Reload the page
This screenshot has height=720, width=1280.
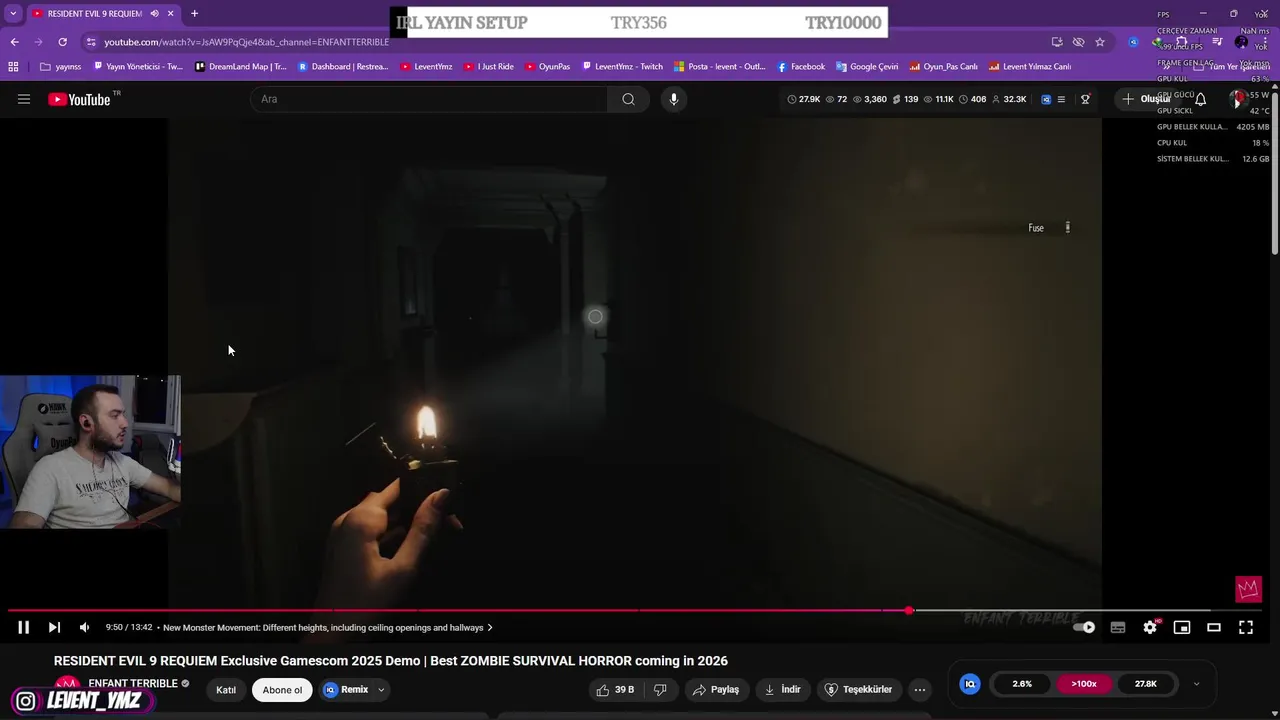click(62, 42)
